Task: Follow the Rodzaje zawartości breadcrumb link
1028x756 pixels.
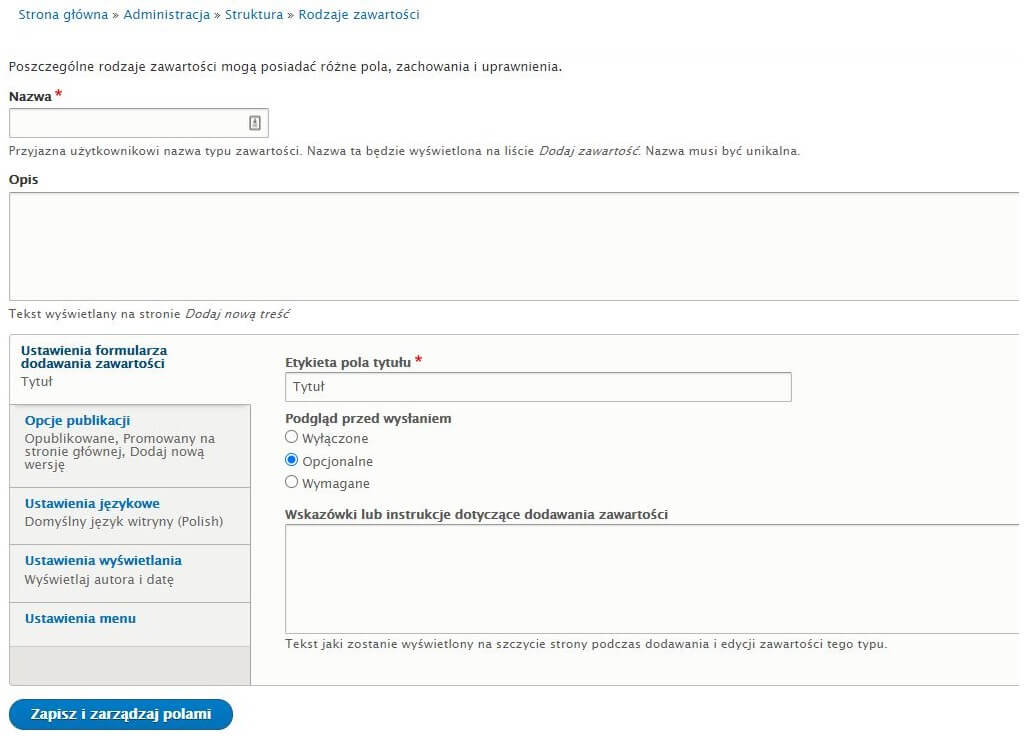Action: point(359,14)
